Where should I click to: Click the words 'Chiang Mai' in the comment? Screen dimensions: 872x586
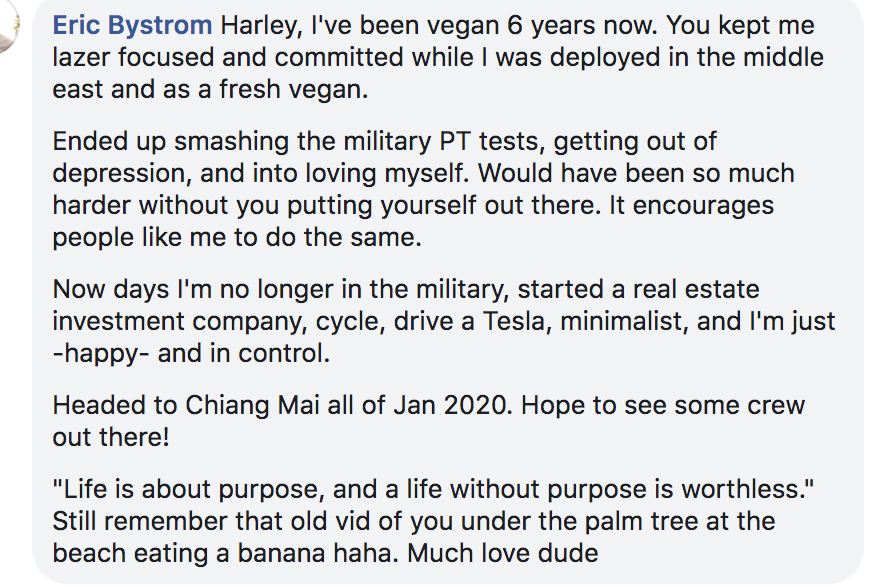[x=252, y=406]
